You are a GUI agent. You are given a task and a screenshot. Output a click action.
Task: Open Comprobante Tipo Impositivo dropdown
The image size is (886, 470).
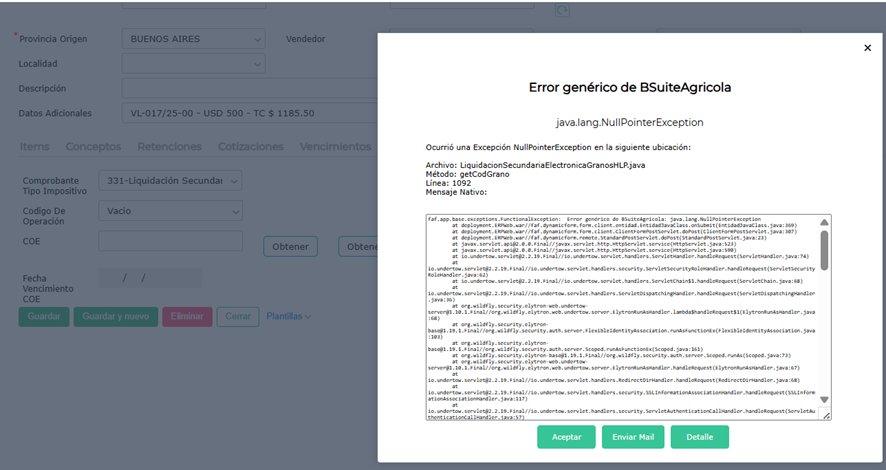[x=170, y=181]
